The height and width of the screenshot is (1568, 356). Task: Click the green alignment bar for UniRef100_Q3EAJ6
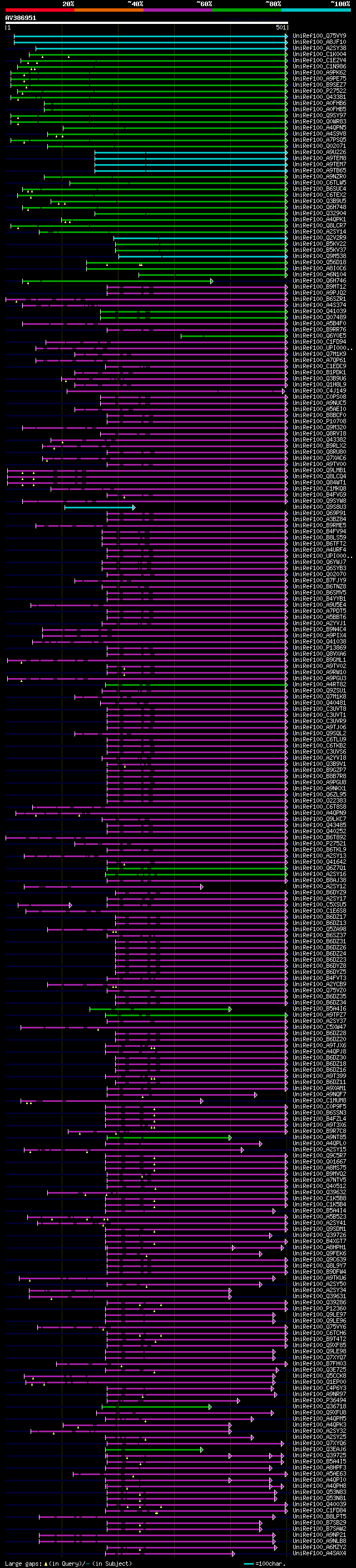click(154, 1450)
